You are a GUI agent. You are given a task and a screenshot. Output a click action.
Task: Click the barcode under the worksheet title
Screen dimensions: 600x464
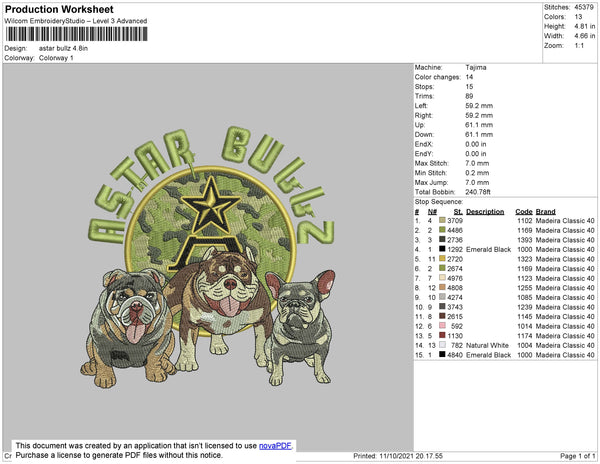(x=76, y=34)
